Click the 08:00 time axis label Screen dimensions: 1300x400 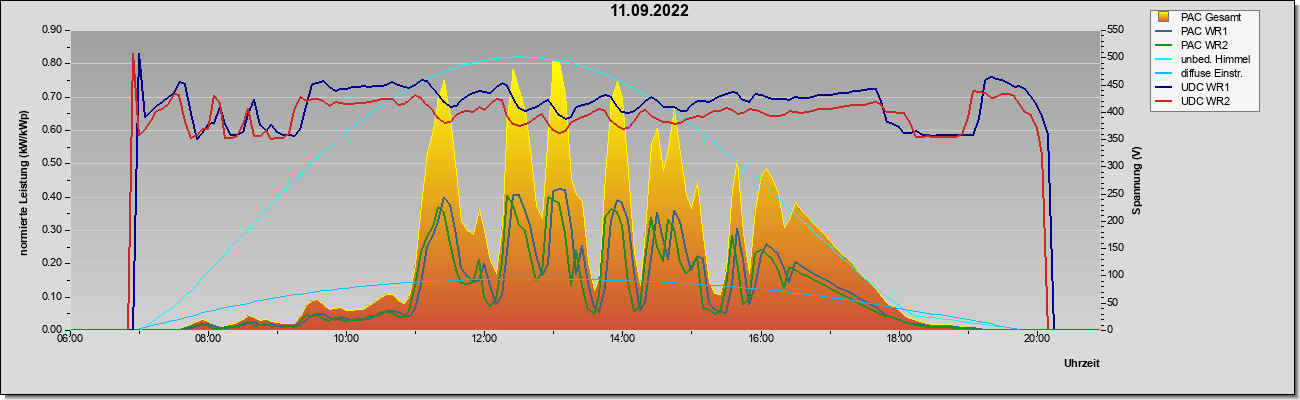click(x=207, y=340)
